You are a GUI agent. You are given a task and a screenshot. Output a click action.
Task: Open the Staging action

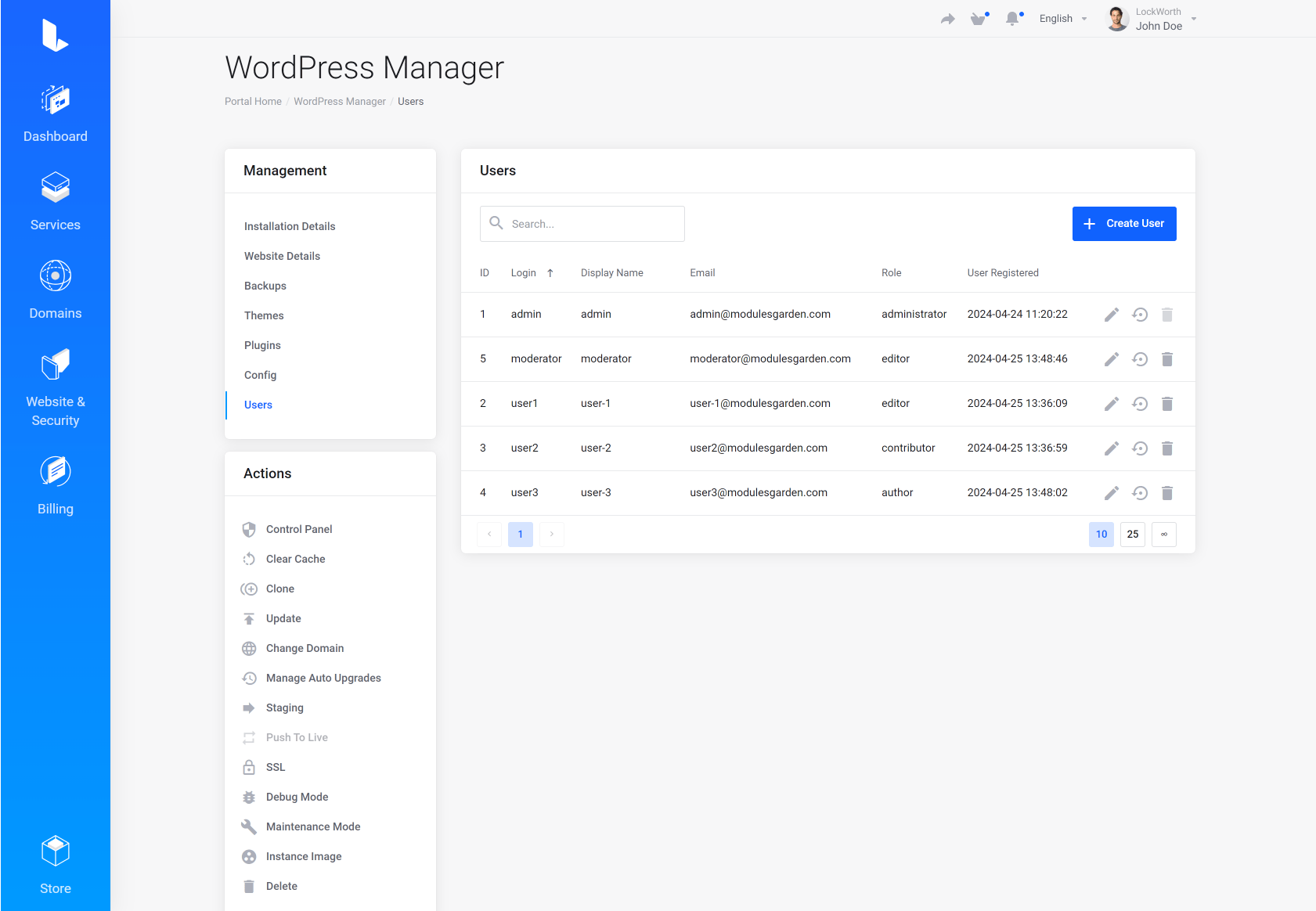tap(272, 708)
